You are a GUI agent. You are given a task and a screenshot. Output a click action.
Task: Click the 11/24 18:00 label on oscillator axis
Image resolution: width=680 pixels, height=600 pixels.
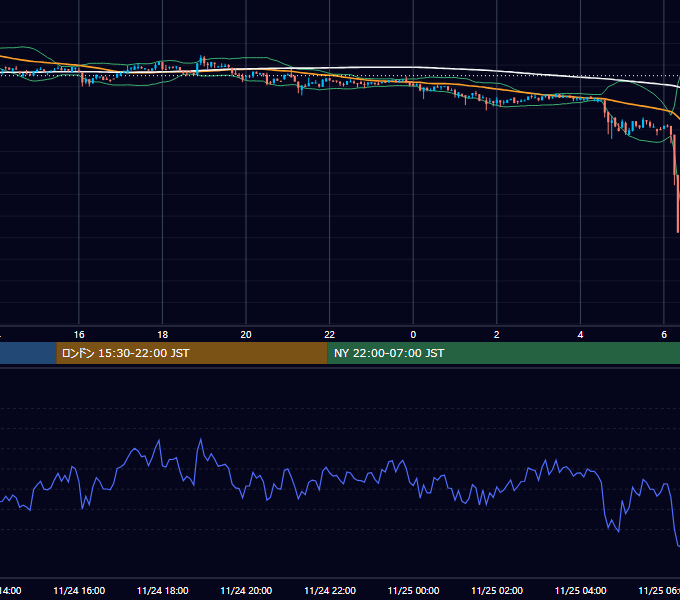(163, 591)
